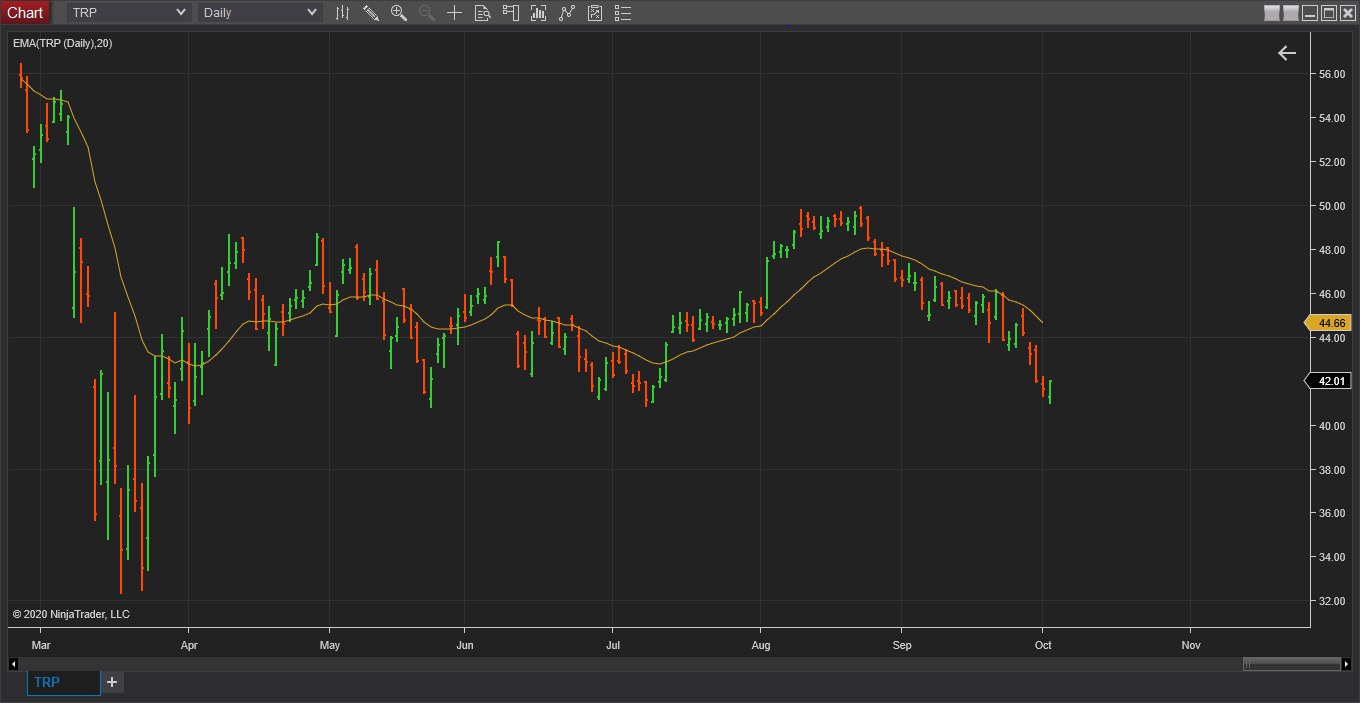Show the Data Box window icon
Screen dimensions: 1360x703
click(482, 13)
